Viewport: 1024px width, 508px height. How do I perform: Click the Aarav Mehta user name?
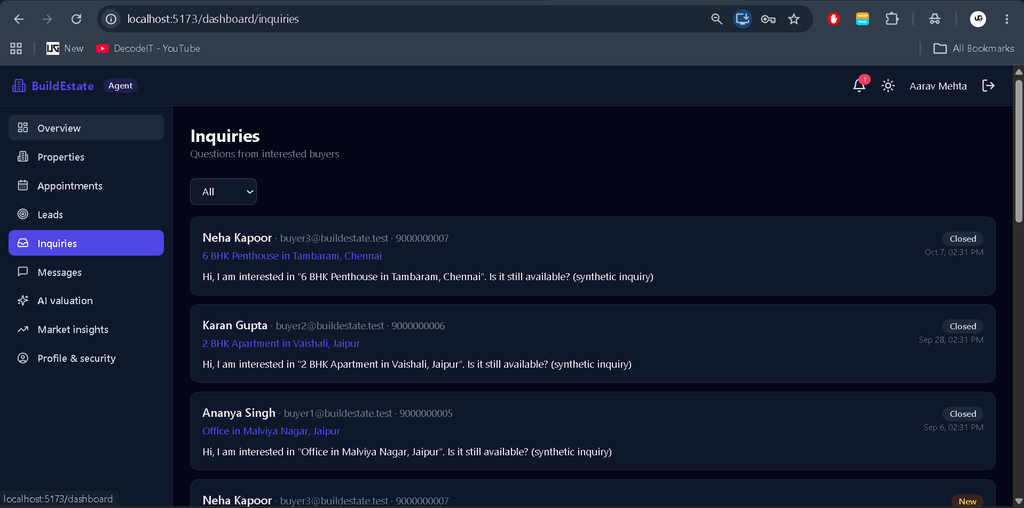(x=938, y=86)
